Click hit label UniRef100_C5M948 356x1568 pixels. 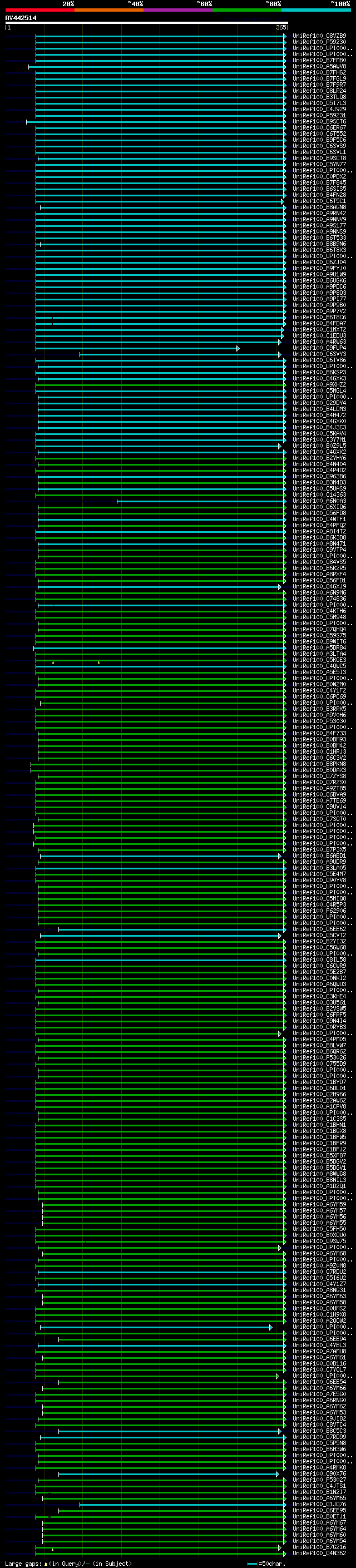319,617
